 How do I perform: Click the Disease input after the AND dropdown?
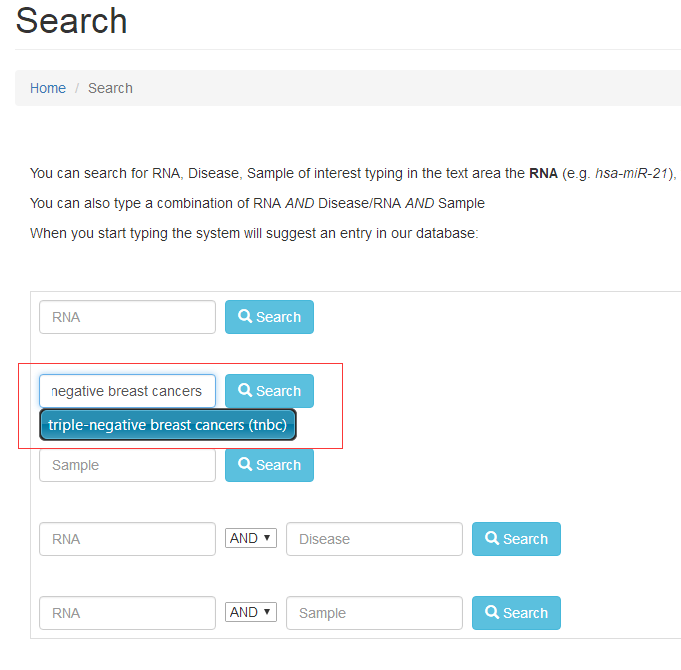tap(374, 539)
